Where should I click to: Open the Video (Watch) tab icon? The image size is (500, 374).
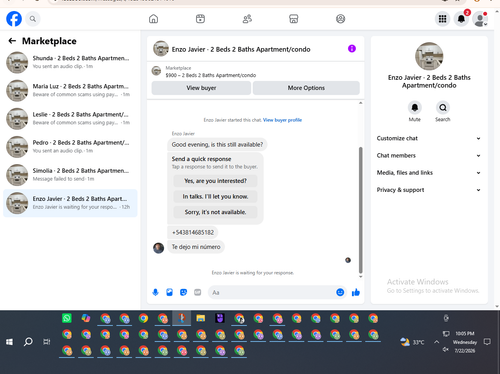200,19
